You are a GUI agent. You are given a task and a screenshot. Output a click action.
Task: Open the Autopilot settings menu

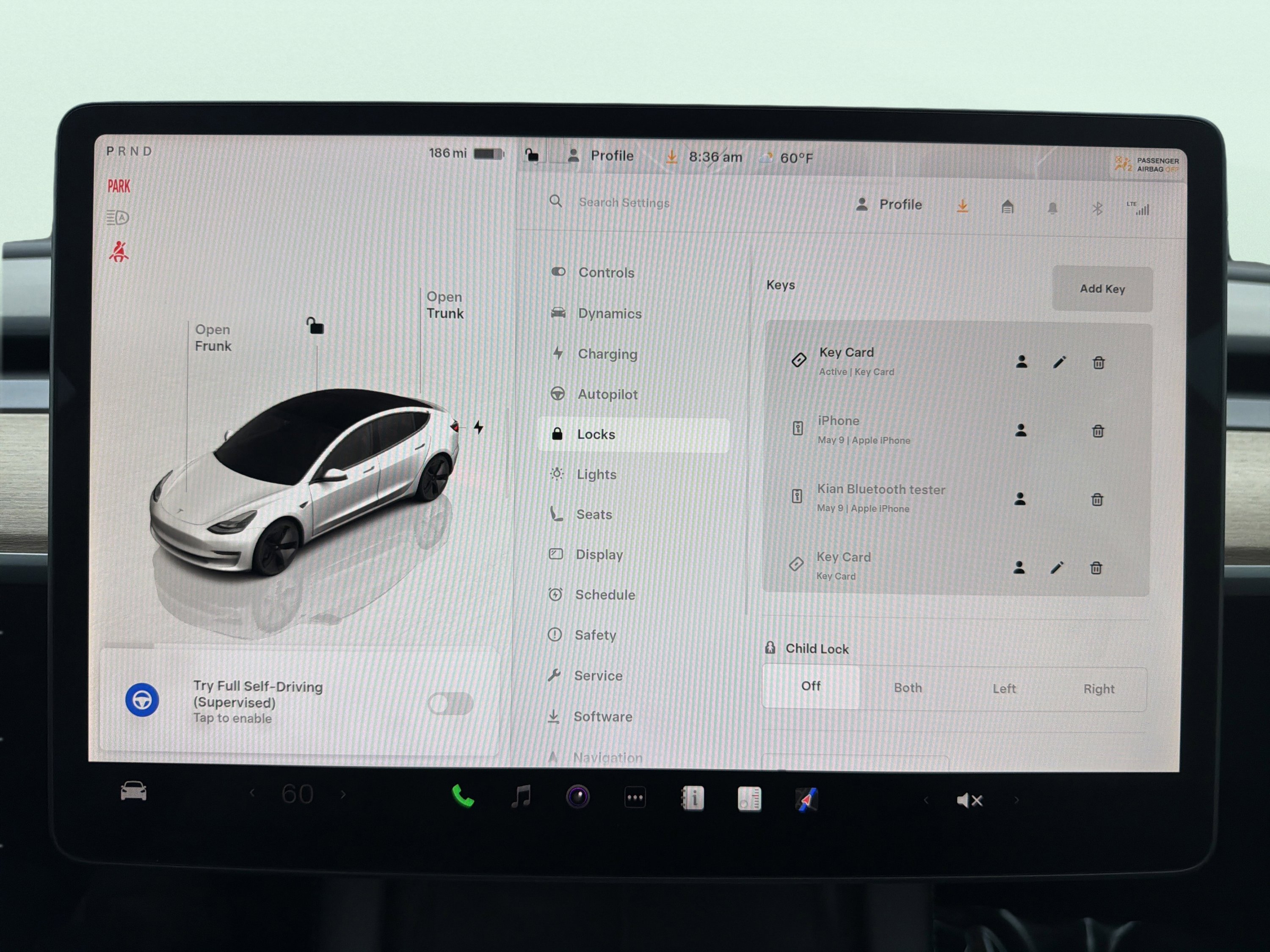coord(633,394)
